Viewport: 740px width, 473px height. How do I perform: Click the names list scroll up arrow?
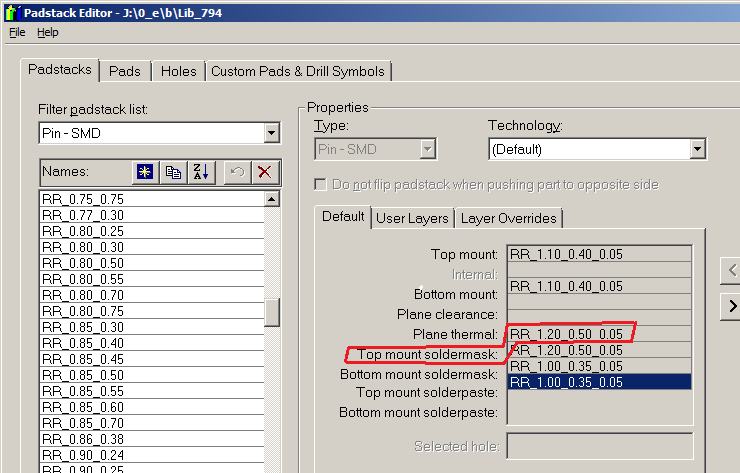tap(272, 199)
